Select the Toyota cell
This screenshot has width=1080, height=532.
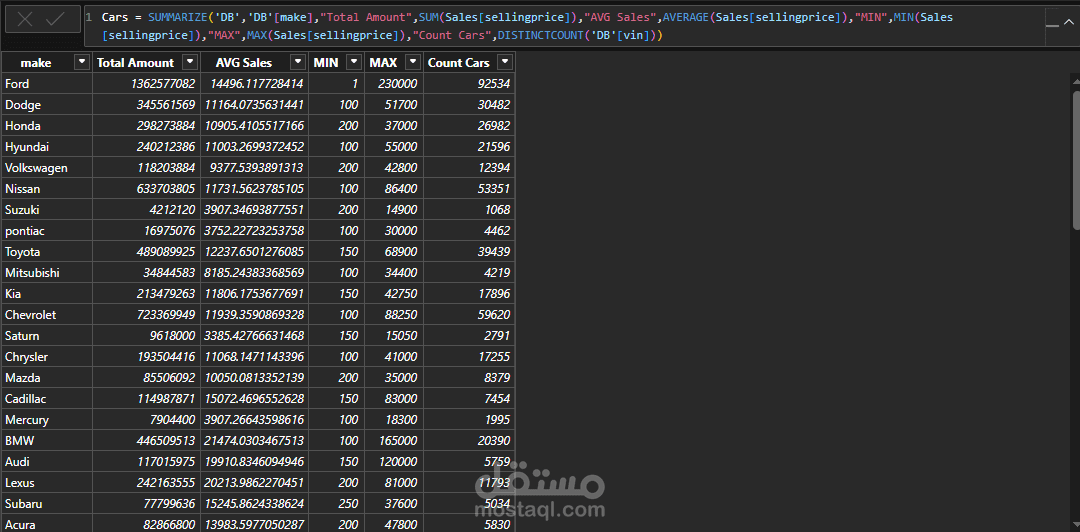pyautogui.click(x=47, y=252)
